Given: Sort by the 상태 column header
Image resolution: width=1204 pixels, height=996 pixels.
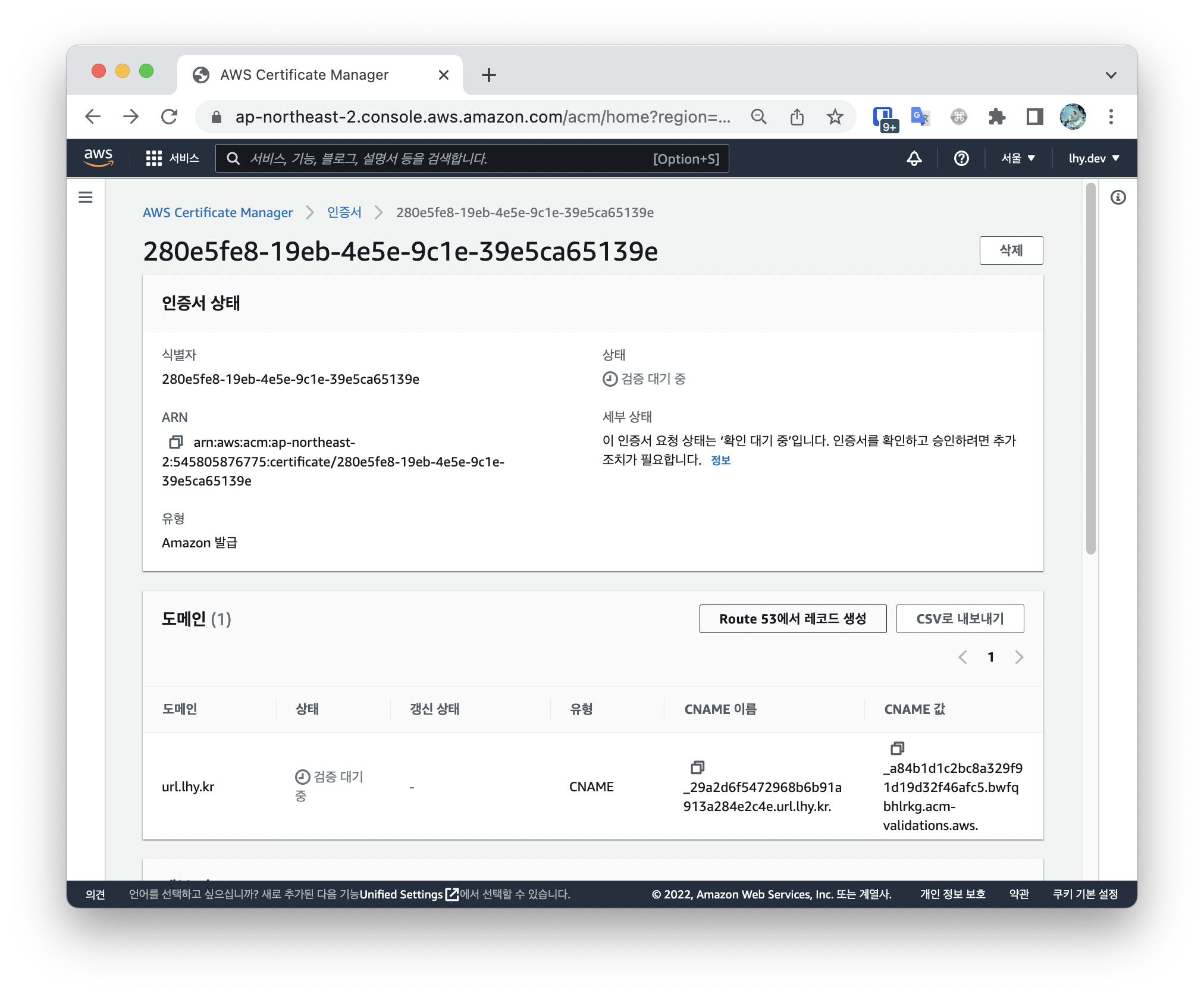Looking at the screenshot, I should [x=308, y=709].
